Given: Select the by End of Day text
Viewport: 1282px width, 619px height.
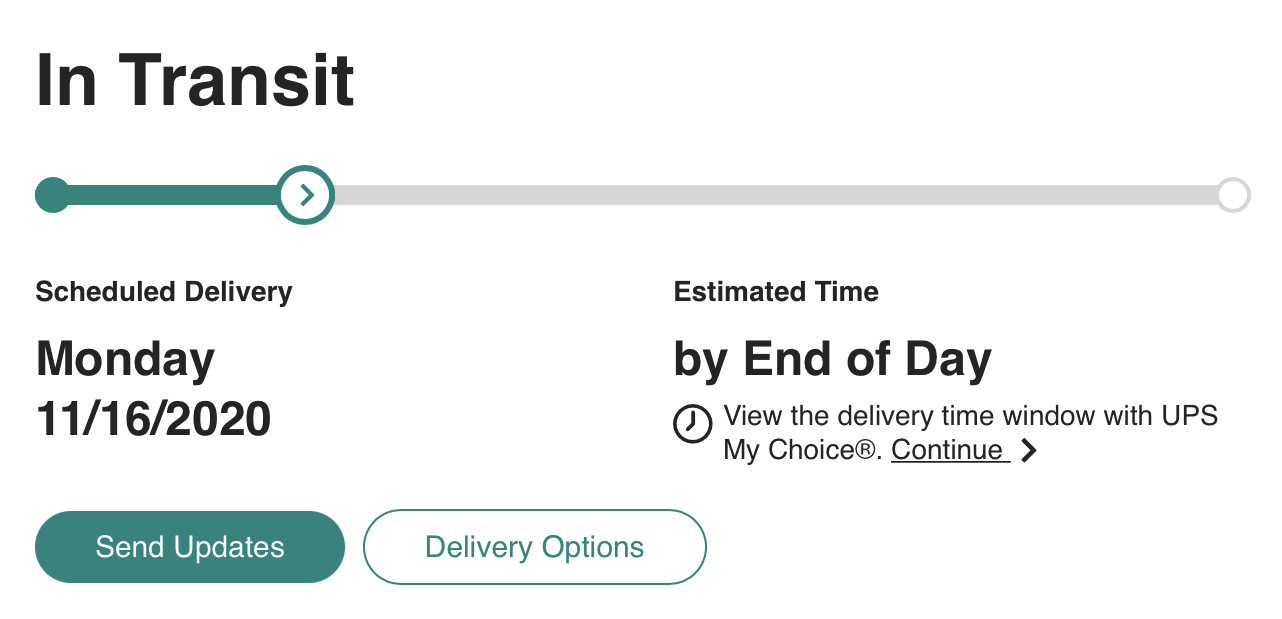Looking at the screenshot, I should (832, 359).
